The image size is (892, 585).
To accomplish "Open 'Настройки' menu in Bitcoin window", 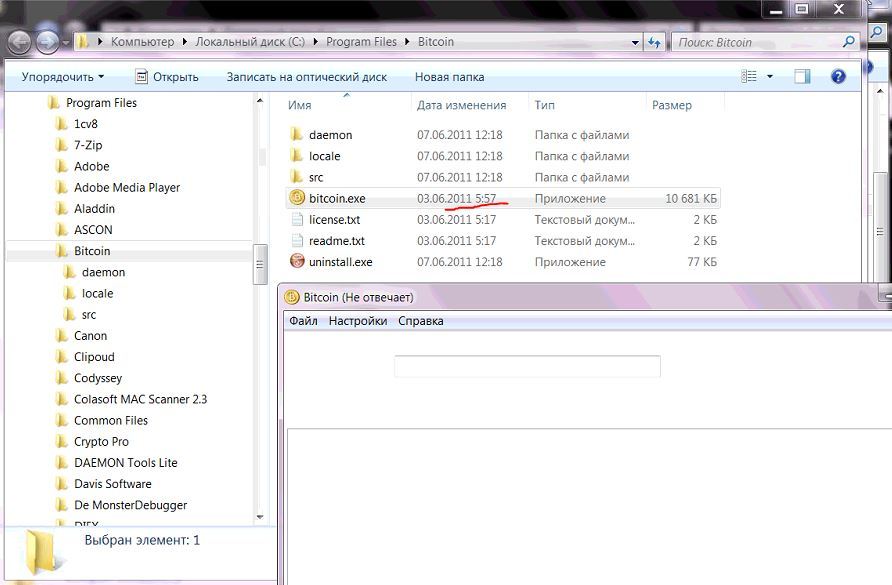I will pos(358,321).
